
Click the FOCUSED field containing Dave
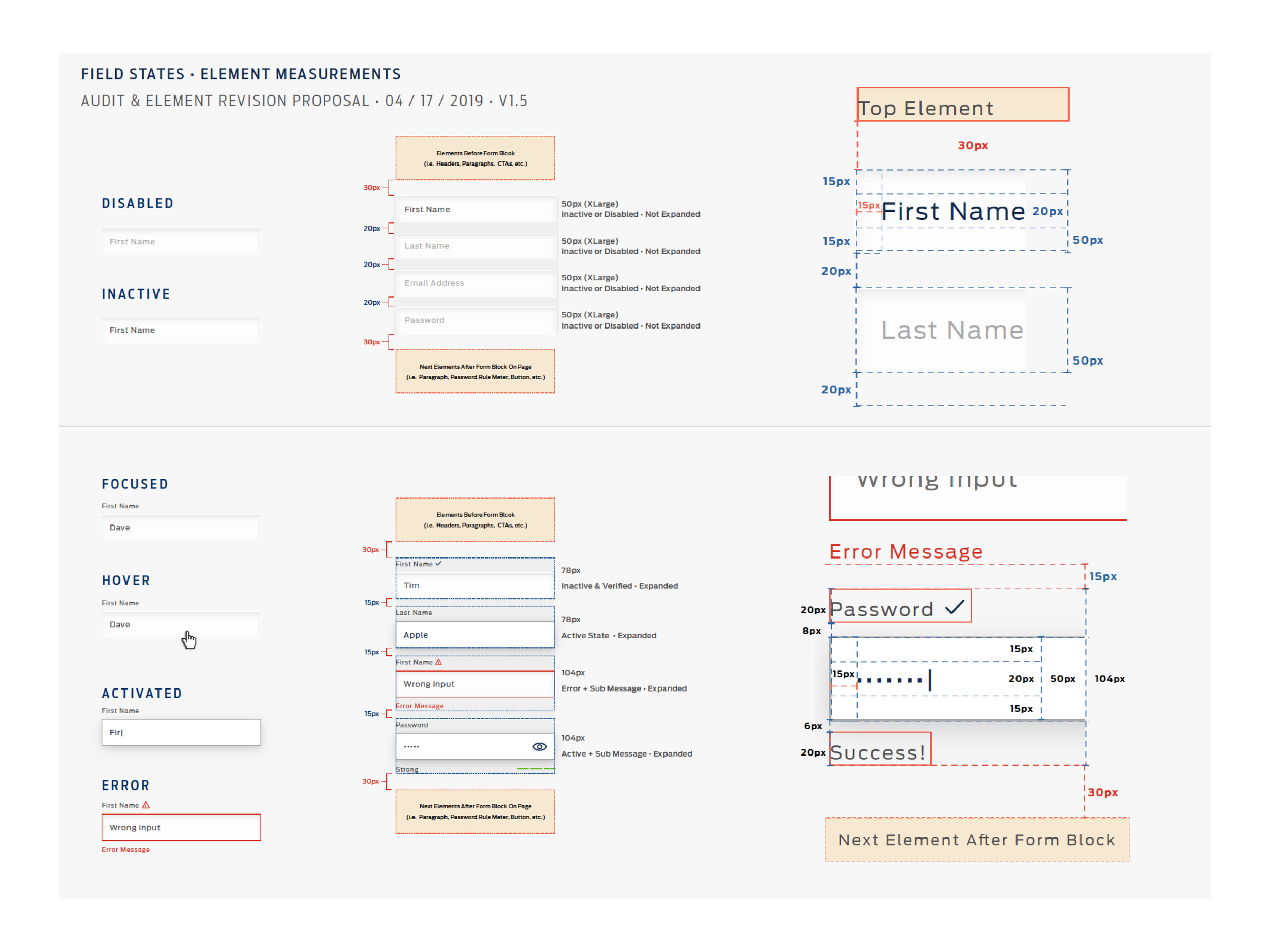pyautogui.click(x=181, y=528)
